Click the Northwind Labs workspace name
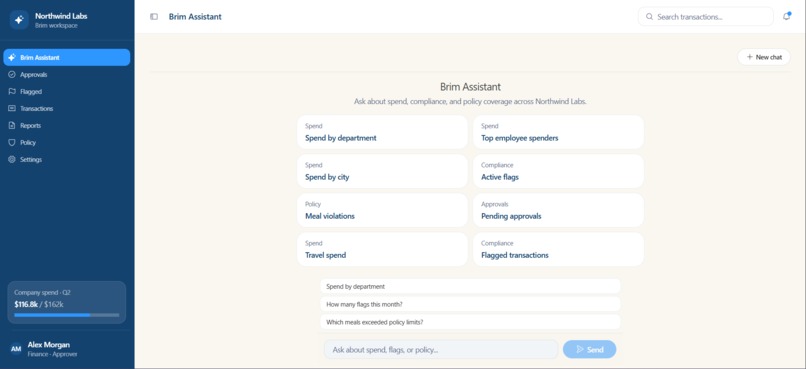Image resolution: width=806 pixels, height=369 pixels. (x=61, y=16)
